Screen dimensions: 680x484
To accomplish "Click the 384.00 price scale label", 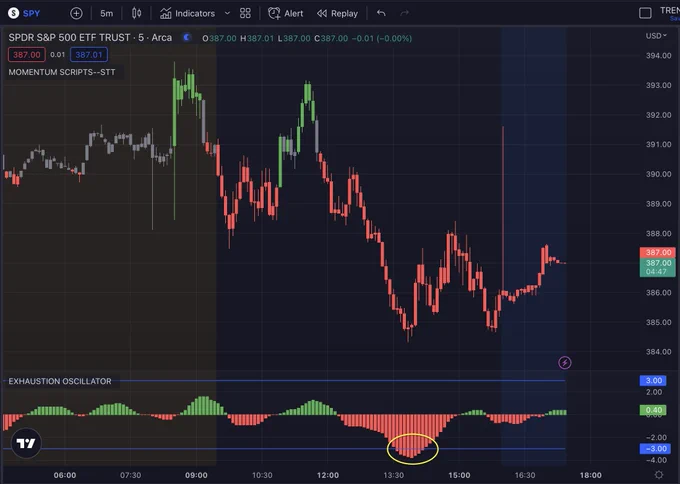I will [x=658, y=352].
